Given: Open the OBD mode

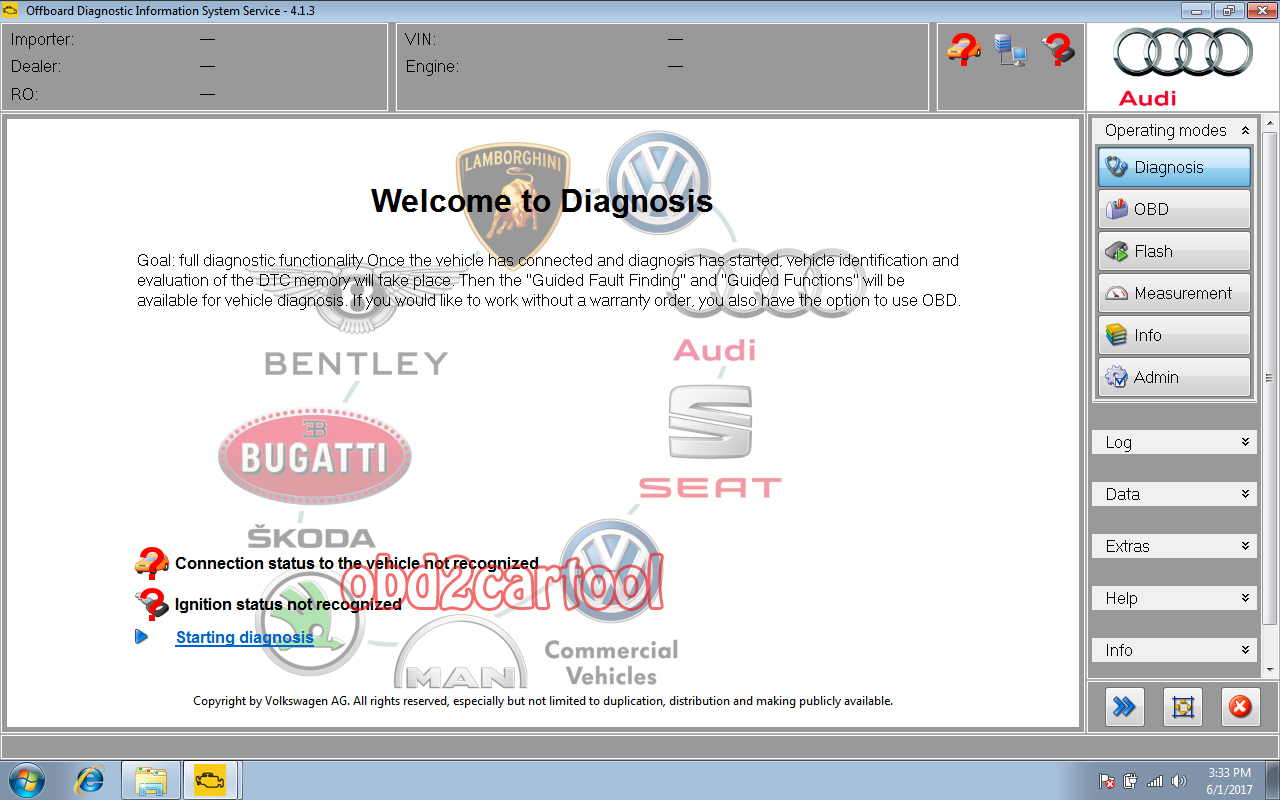Looking at the screenshot, I should [1172, 209].
